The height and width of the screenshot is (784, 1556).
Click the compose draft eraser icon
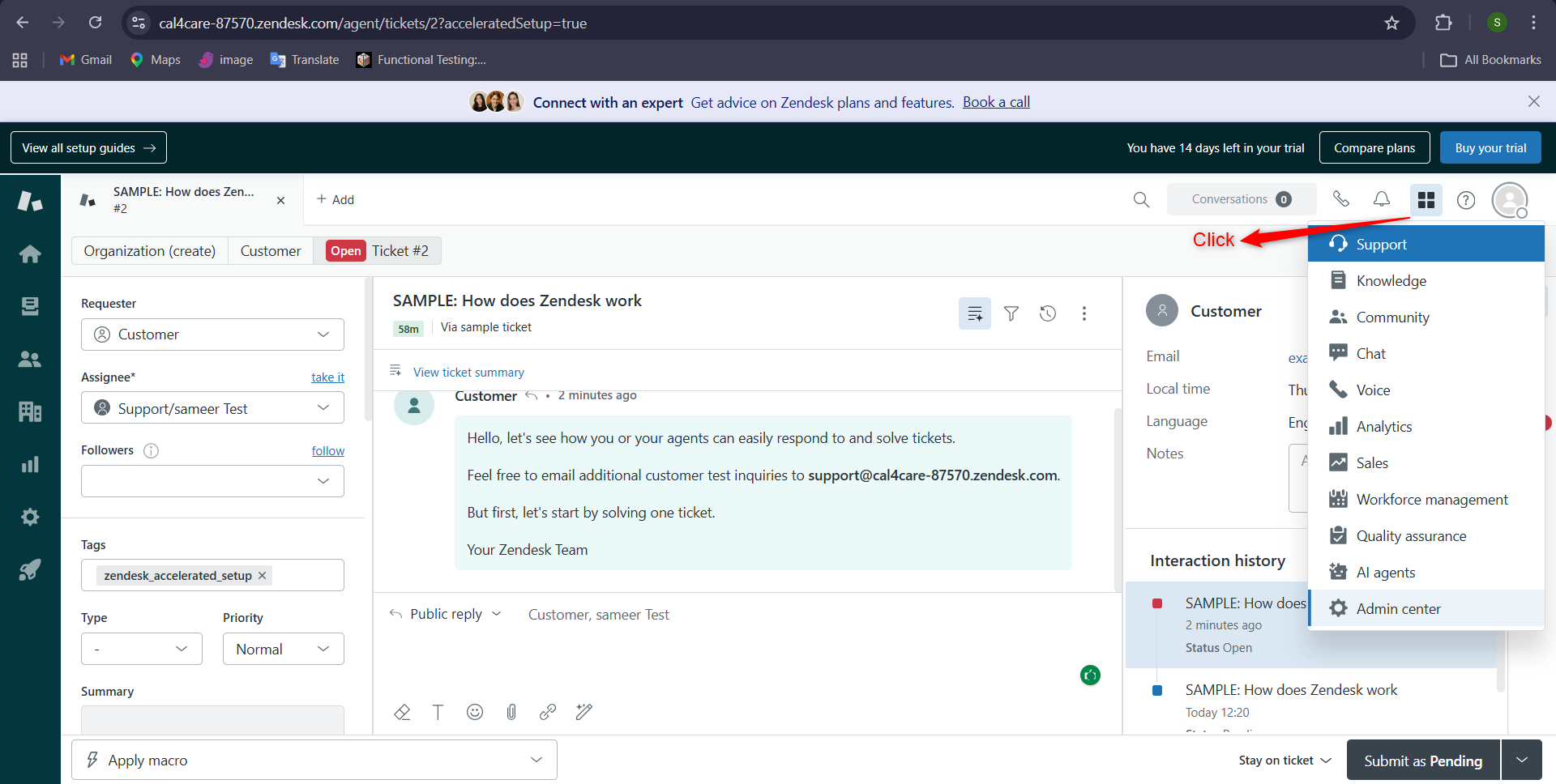pos(402,712)
